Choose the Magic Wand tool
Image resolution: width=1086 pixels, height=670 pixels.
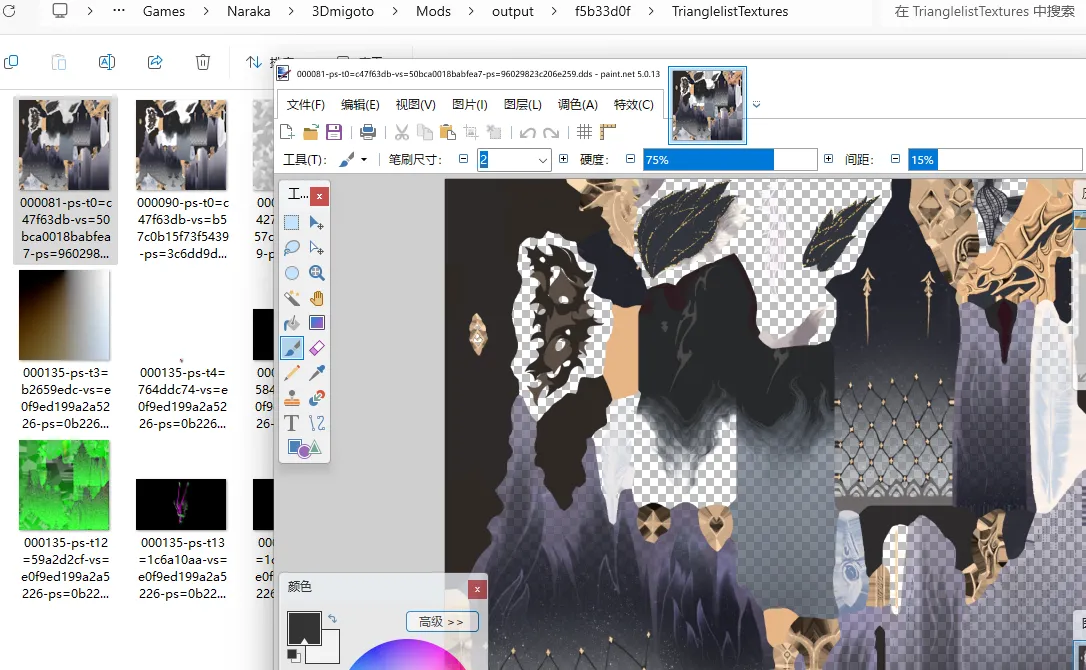coord(292,298)
